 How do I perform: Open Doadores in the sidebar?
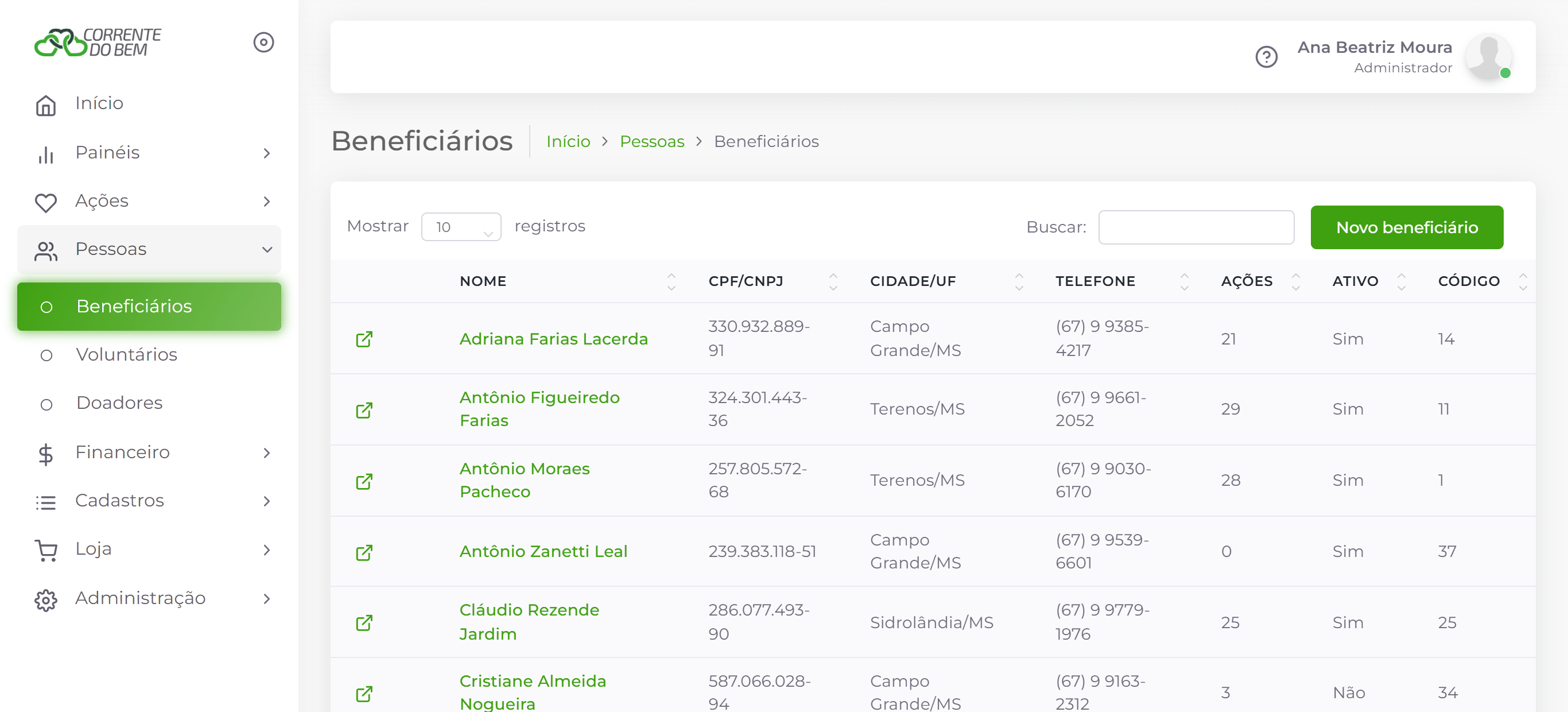click(149, 403)
